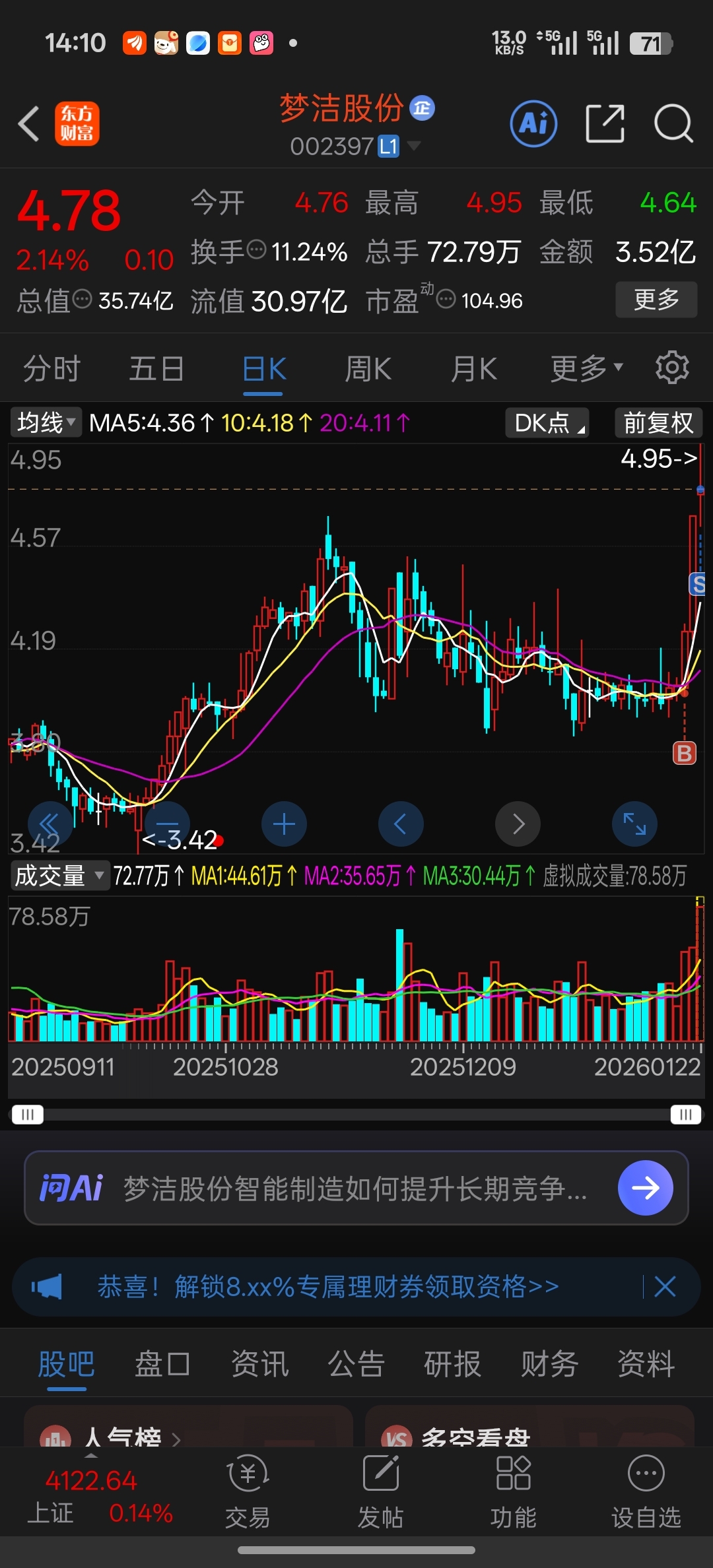Tap the share export icon

605,123
